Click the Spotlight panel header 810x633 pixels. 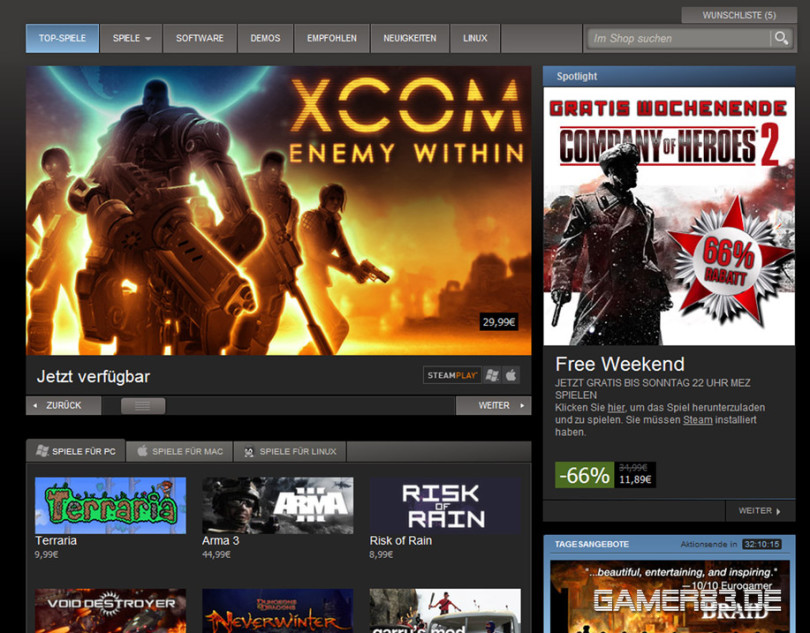tap(669, 76)
